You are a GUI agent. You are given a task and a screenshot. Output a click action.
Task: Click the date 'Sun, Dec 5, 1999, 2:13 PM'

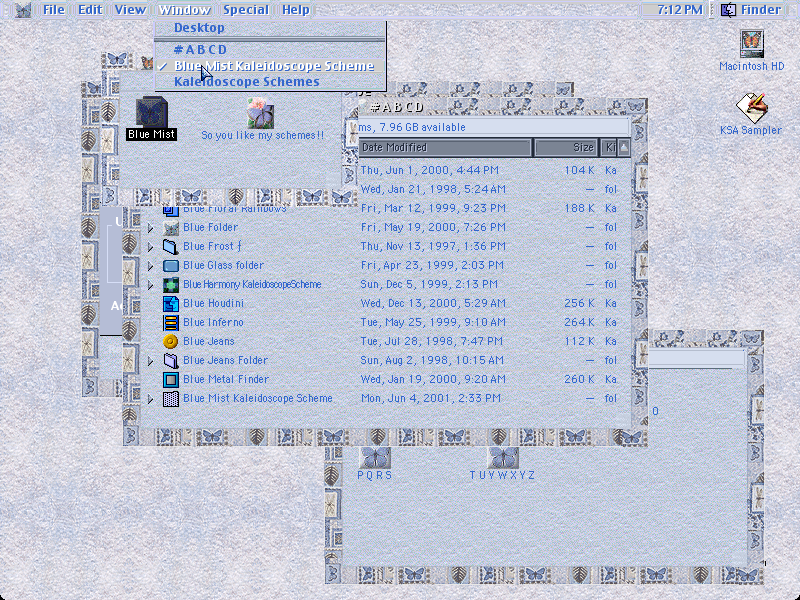(429, 285)
